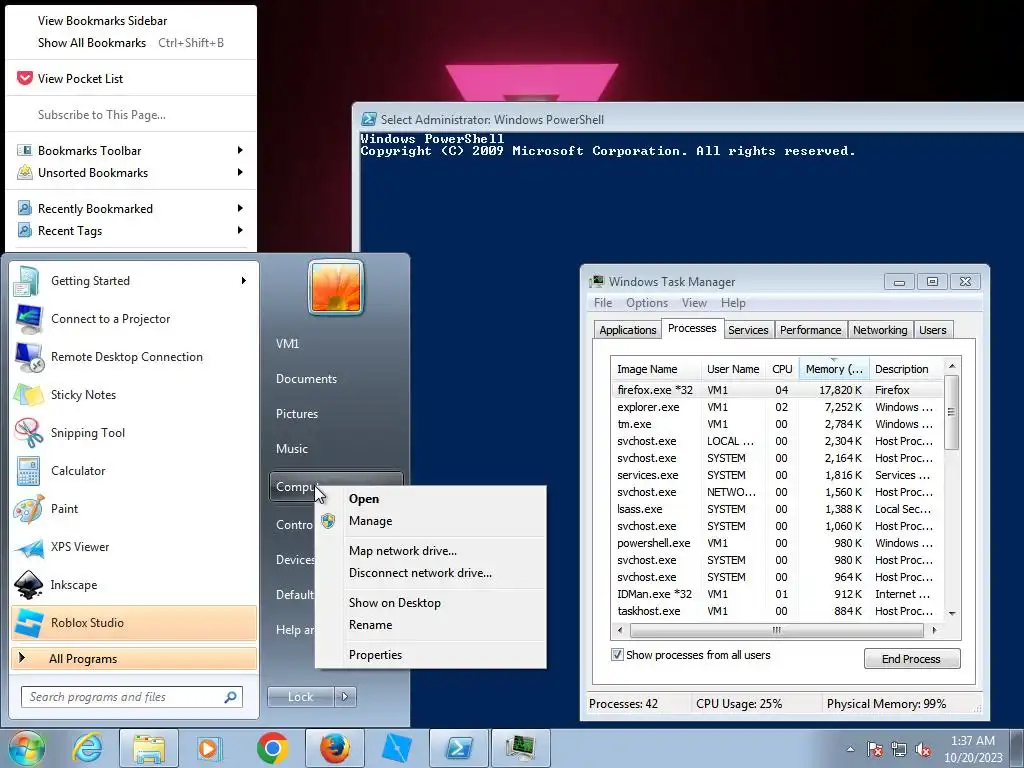Click the End Process button
The image size is (1024, 768).
(912, 658)
